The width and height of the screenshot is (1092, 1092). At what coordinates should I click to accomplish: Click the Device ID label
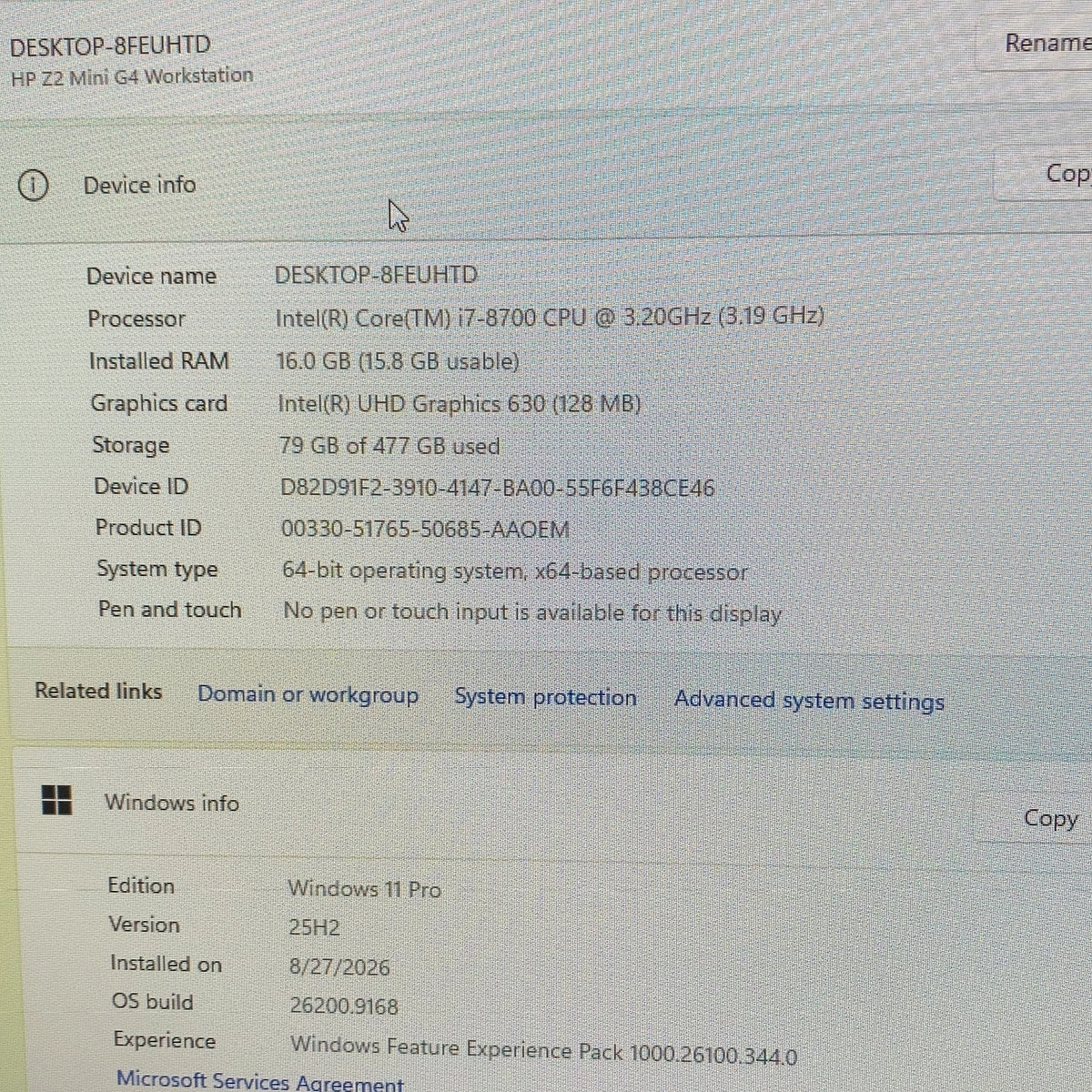pyautogui.click(x=141, y=487)
